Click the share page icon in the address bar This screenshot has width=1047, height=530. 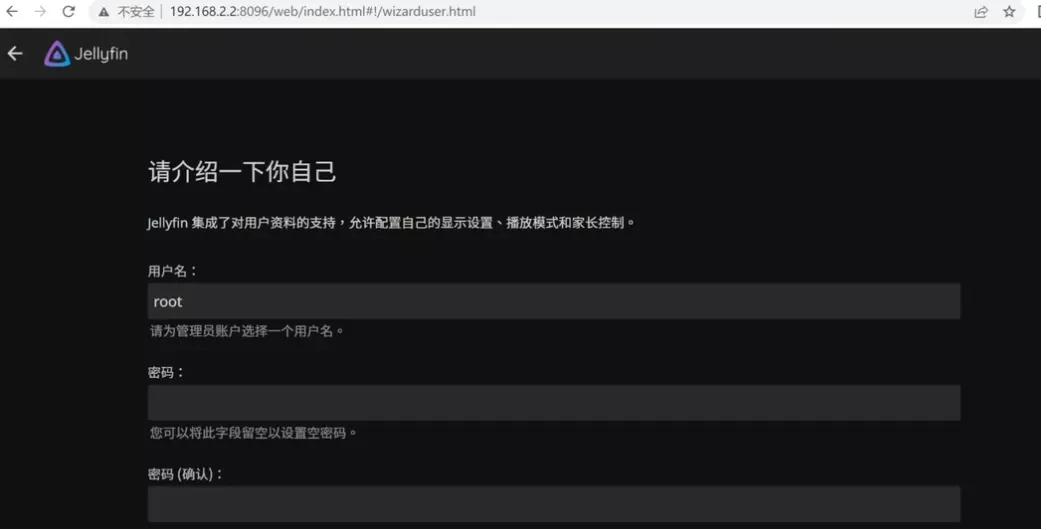point(980,12)
